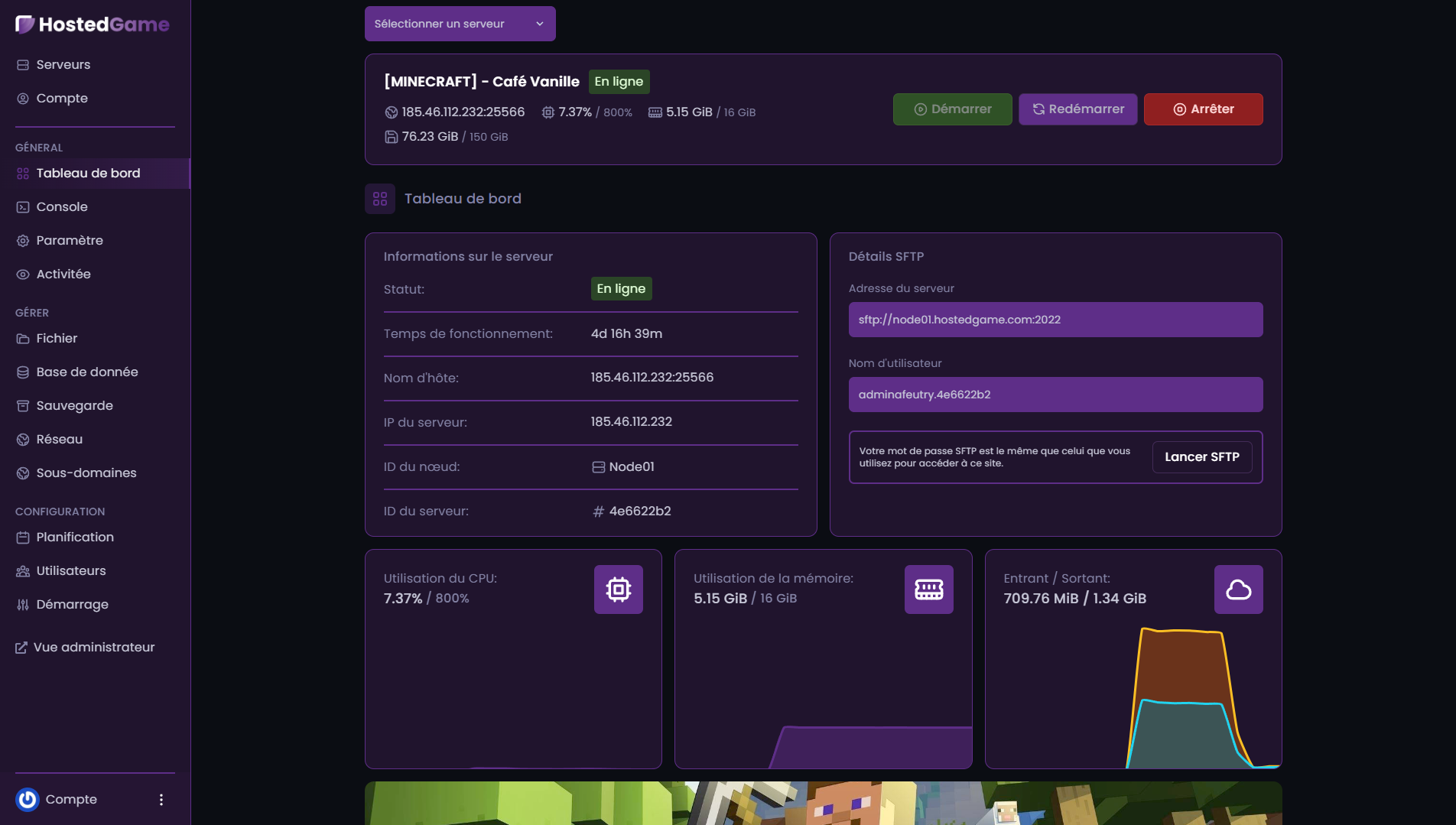1456x825 pixels.
Task: Click the disk icon beside 76.23 GiB
Action: pyautogui.click(x=392, y=137)
